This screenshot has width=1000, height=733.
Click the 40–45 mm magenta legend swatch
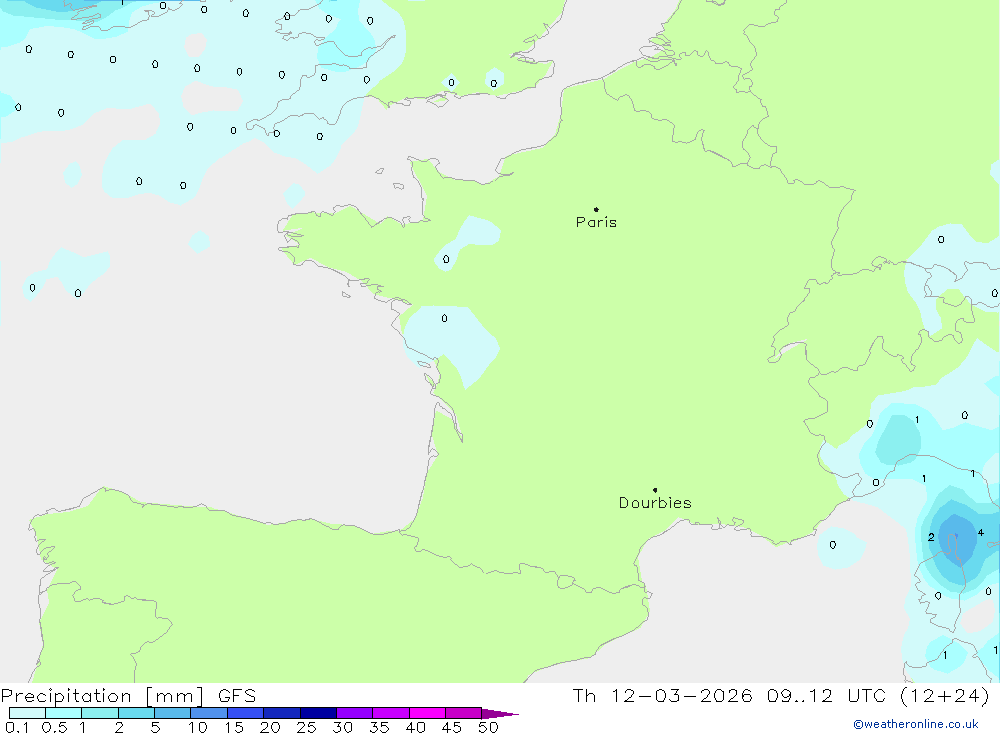point(427,713)
